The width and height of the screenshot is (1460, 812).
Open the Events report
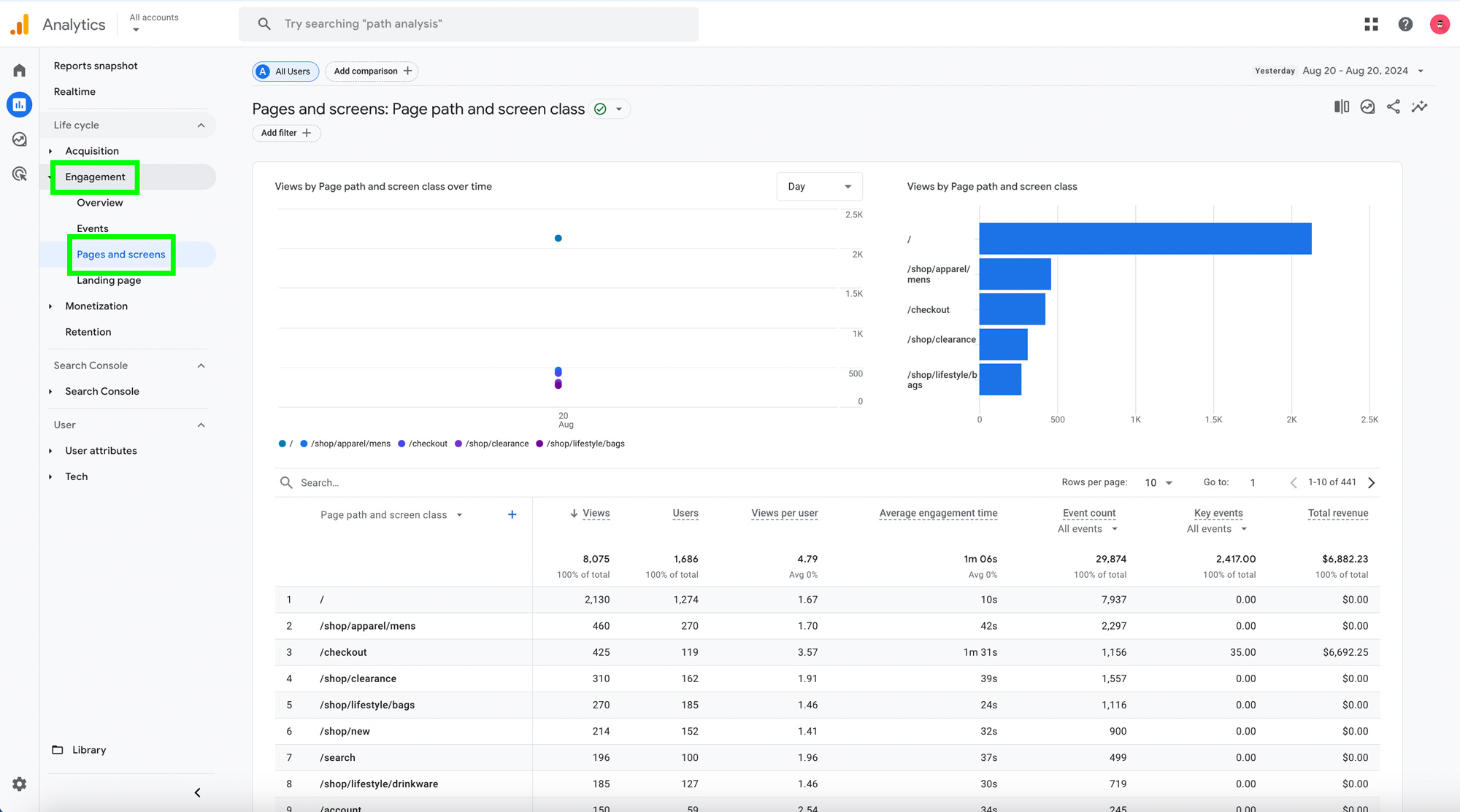(93, 229)
